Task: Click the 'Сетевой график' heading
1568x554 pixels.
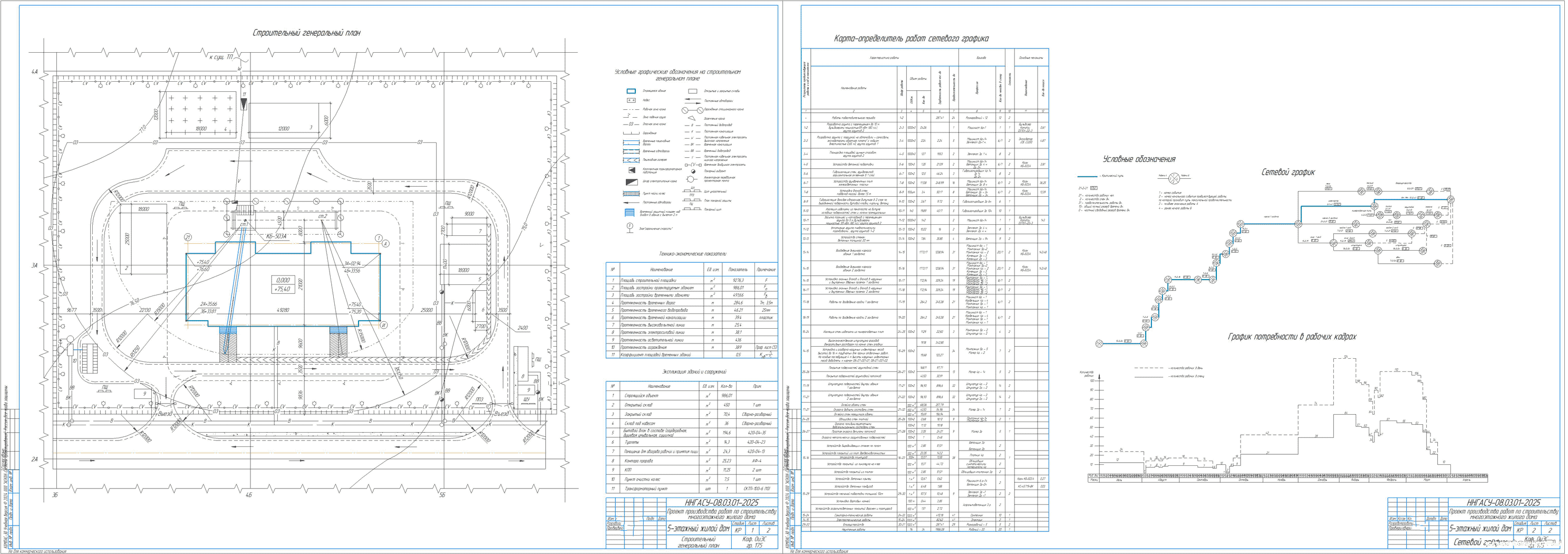Action: [1288, 173]
